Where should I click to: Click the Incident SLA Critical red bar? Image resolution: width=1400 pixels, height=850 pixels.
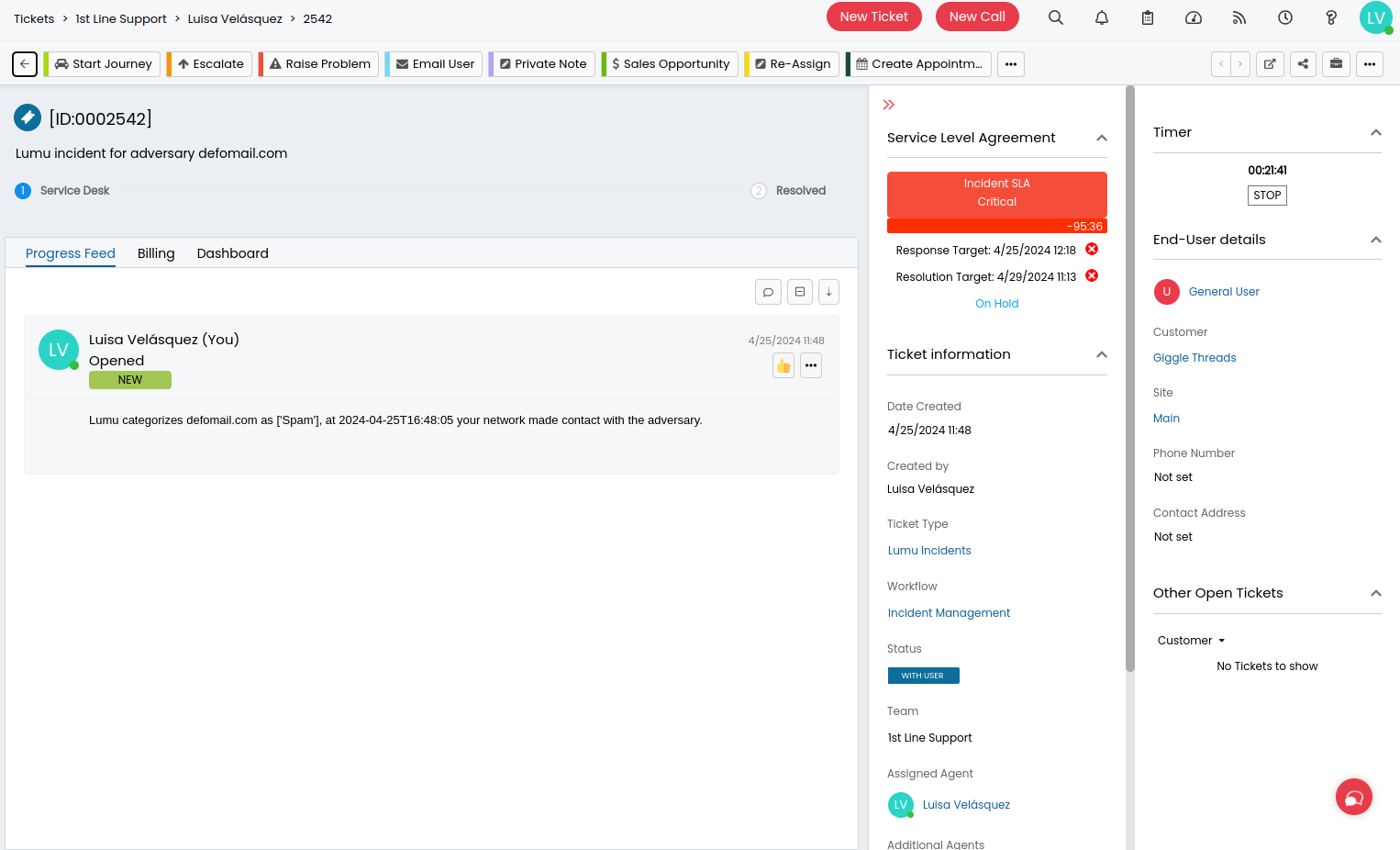pyautogui.click(x=996, y=194)
